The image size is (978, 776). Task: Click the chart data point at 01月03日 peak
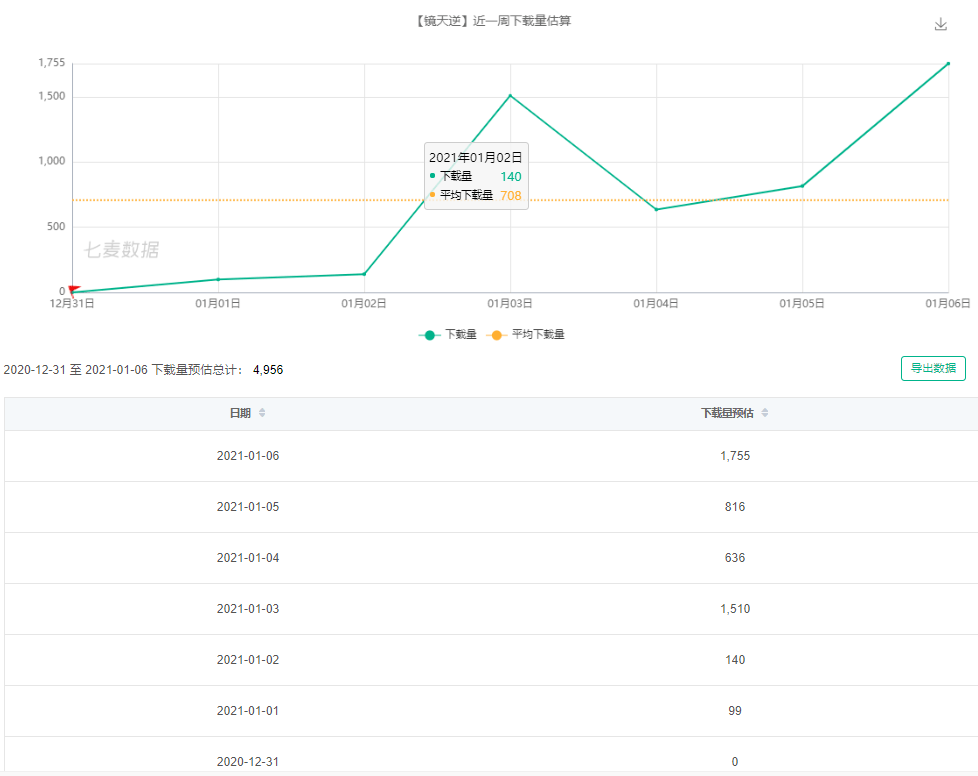[x=510, y=96]
